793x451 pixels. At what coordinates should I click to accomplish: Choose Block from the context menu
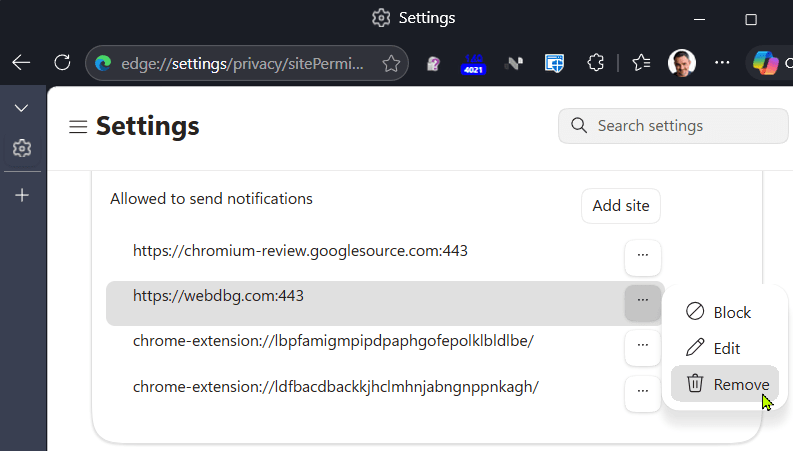[x=724, y=312]
